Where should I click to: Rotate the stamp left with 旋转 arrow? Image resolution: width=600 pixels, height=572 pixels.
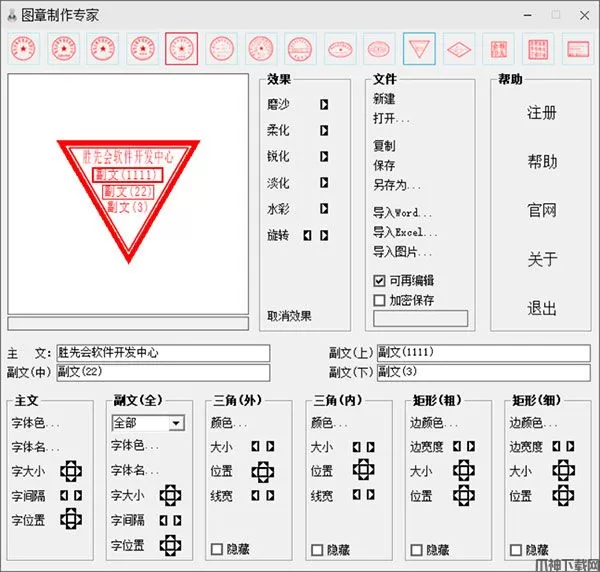pyautogui.click(x=307, y=235)
